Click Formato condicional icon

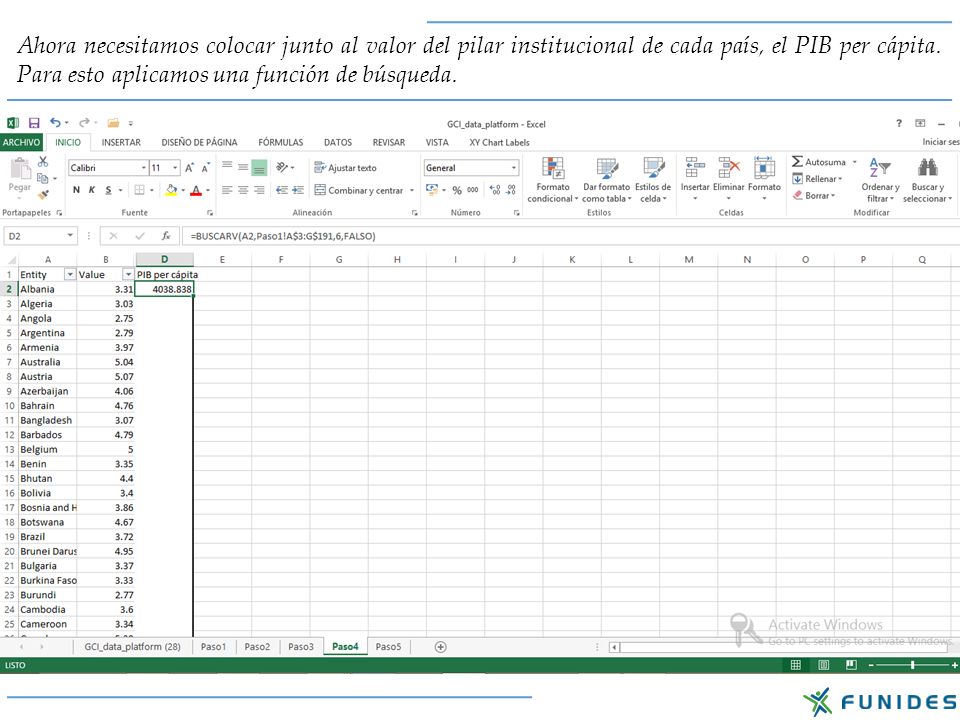pyautogui.click(x=553, y=167)
